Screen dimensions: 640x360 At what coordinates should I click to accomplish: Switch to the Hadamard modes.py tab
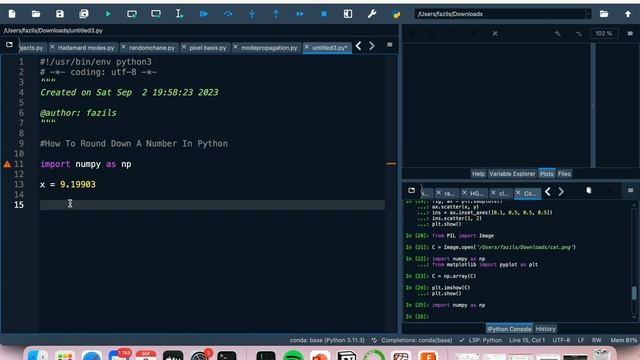tap(86, 48)
